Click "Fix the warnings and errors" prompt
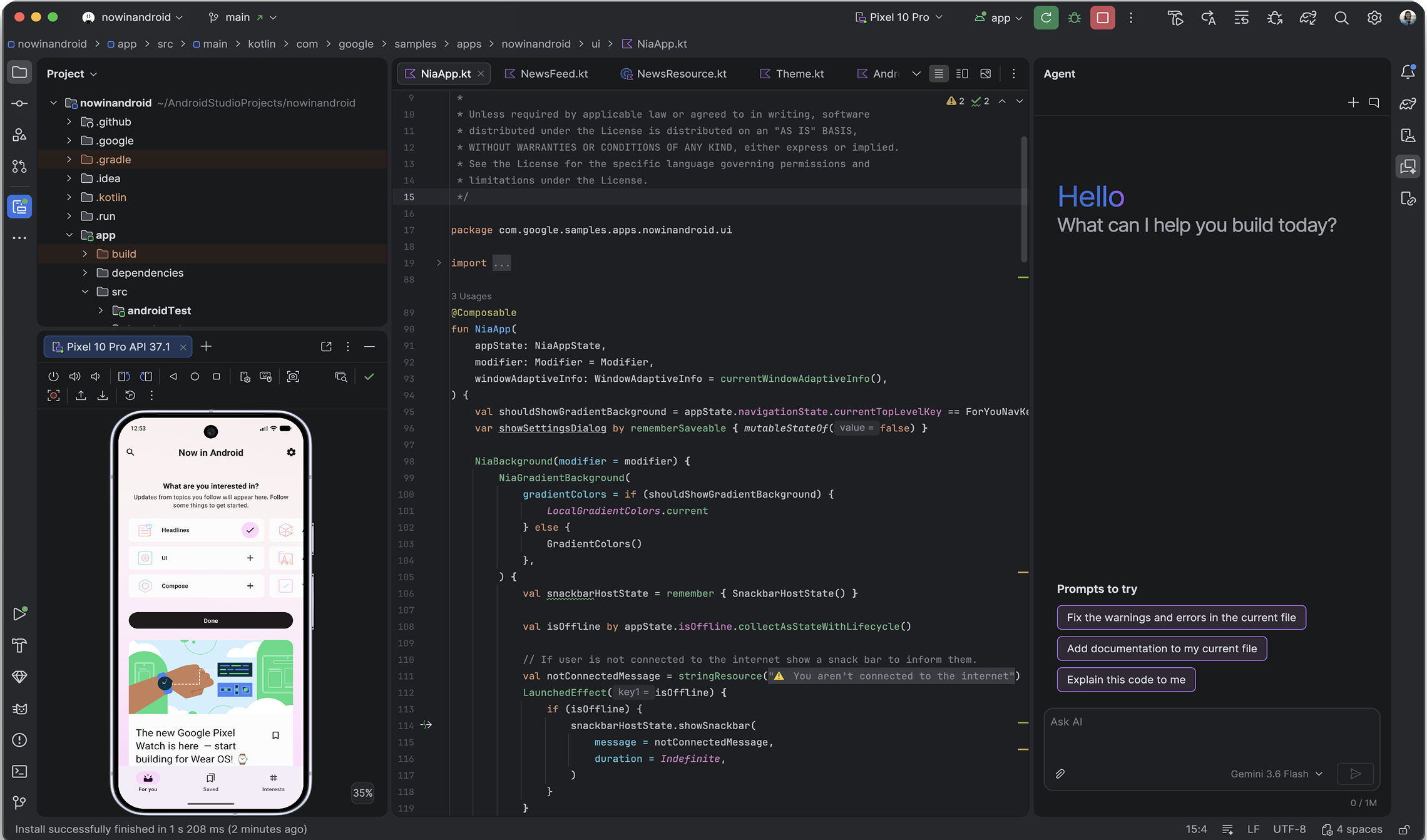 point(1181,617)
